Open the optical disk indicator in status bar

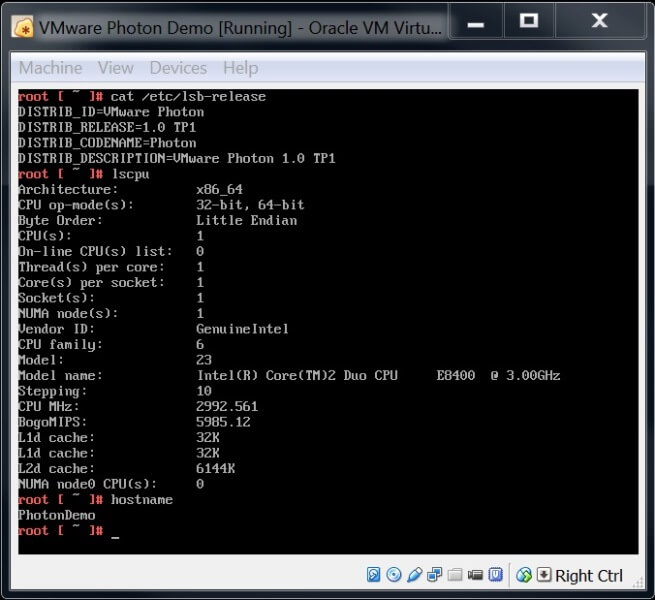point(394,575)
